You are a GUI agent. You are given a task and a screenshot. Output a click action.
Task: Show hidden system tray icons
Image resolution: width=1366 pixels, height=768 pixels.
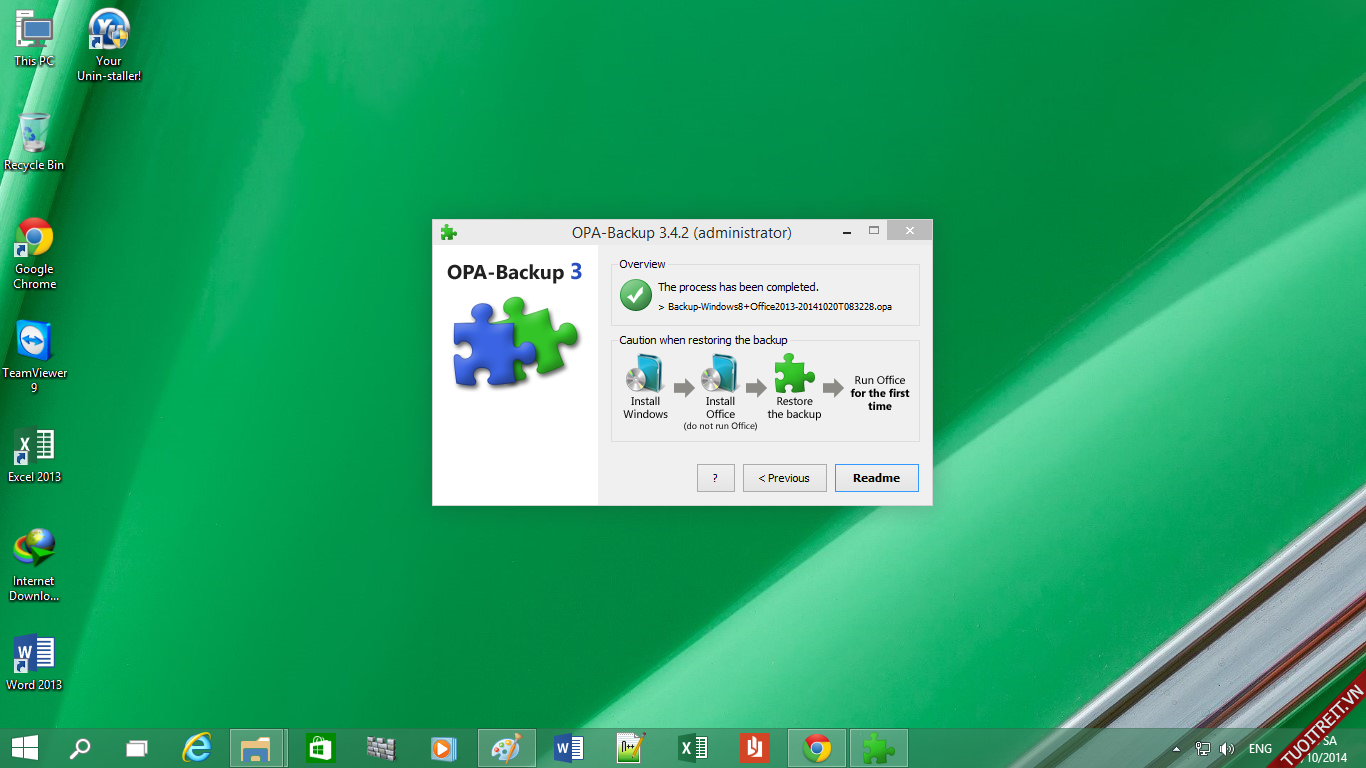(x=1176, y=748)
